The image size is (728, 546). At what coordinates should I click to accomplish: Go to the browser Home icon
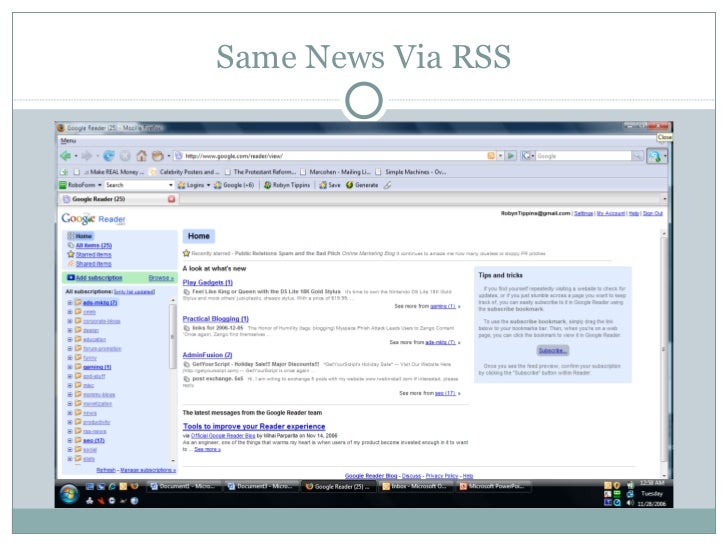[x=142, y=156]
